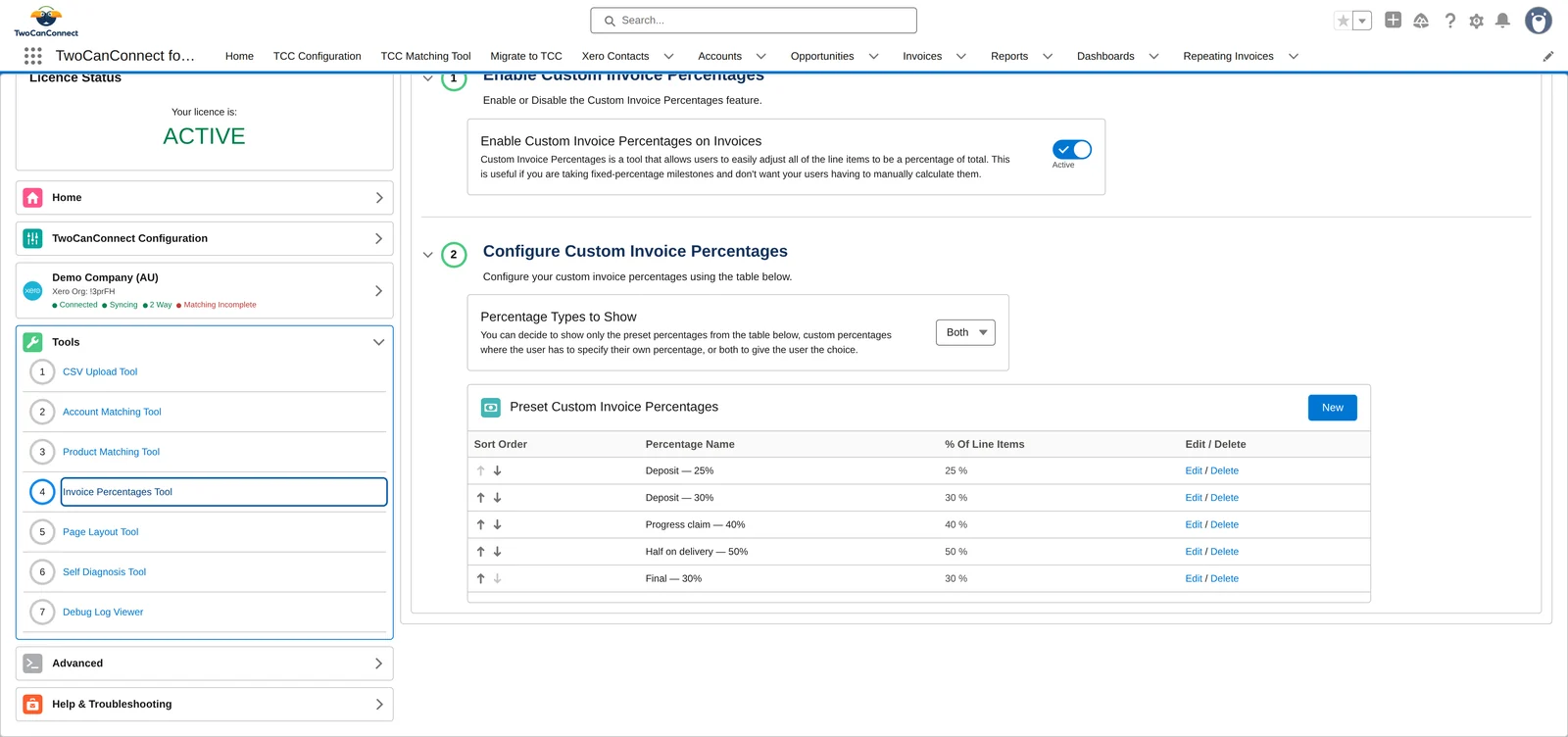Click the global Search field

pos(754,21)
